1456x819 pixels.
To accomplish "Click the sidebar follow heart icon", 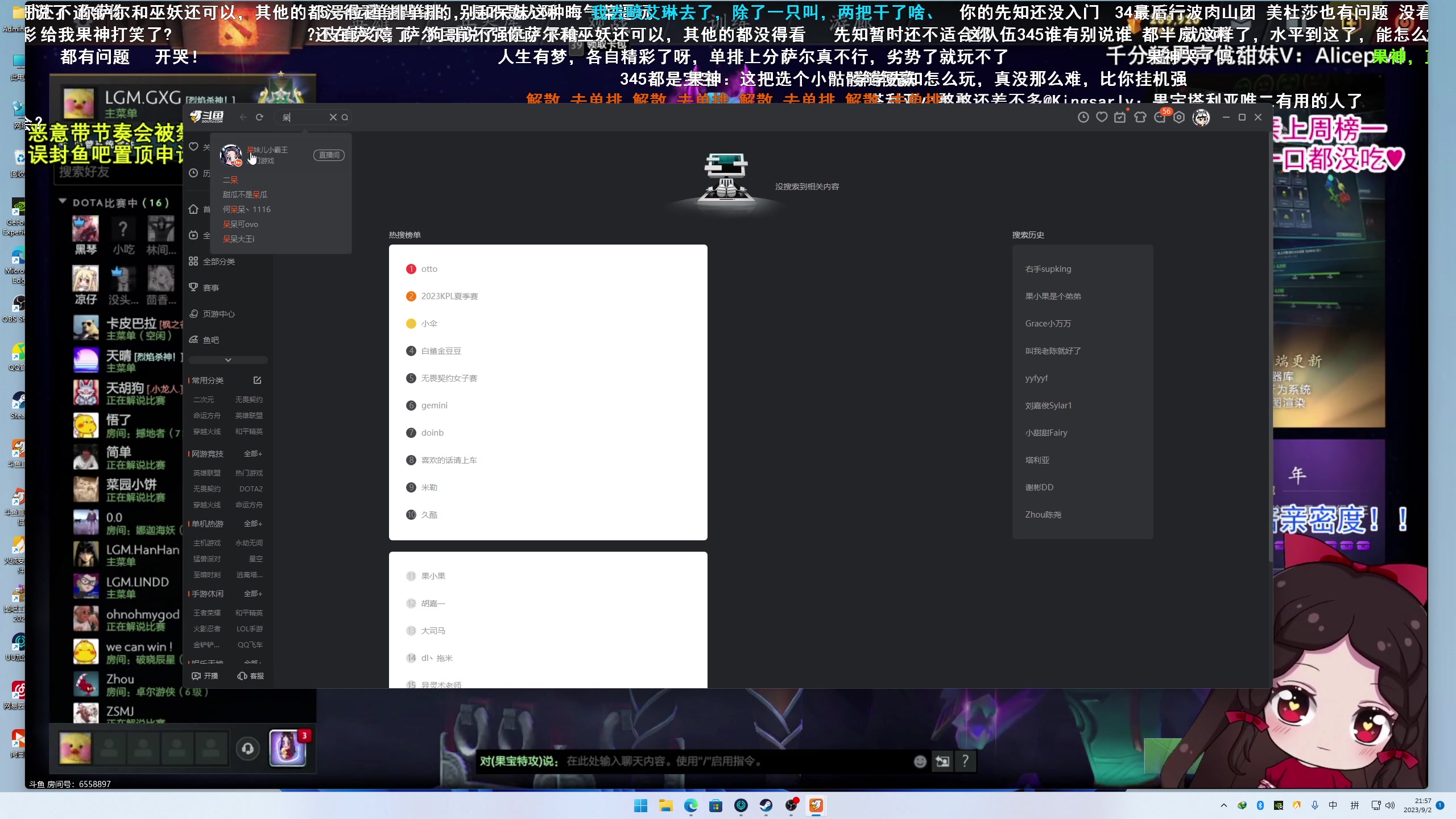I will (193, 147).
